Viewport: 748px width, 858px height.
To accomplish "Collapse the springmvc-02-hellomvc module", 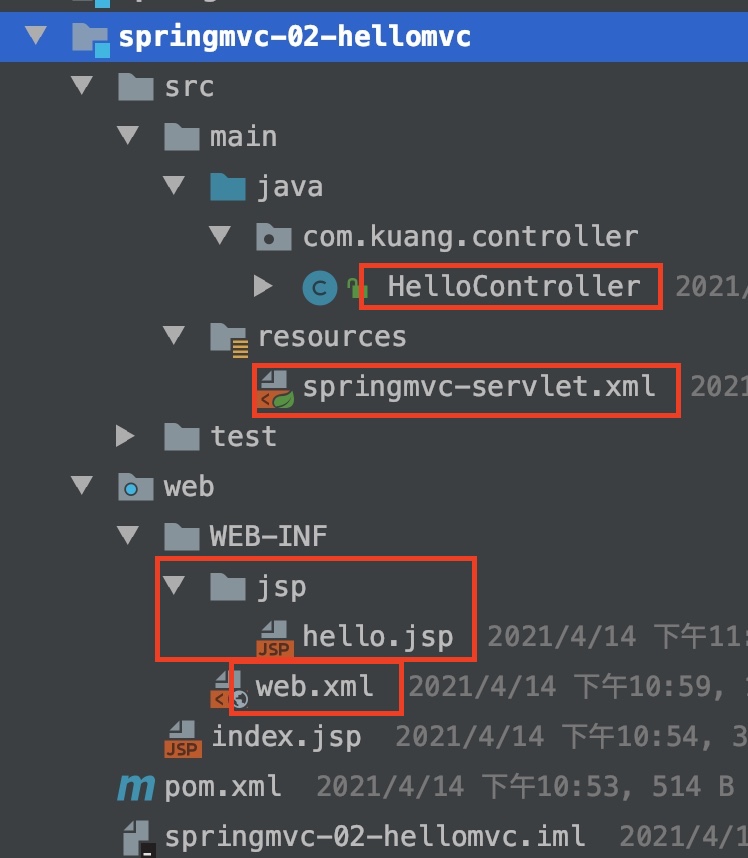I will pos(36,38).
